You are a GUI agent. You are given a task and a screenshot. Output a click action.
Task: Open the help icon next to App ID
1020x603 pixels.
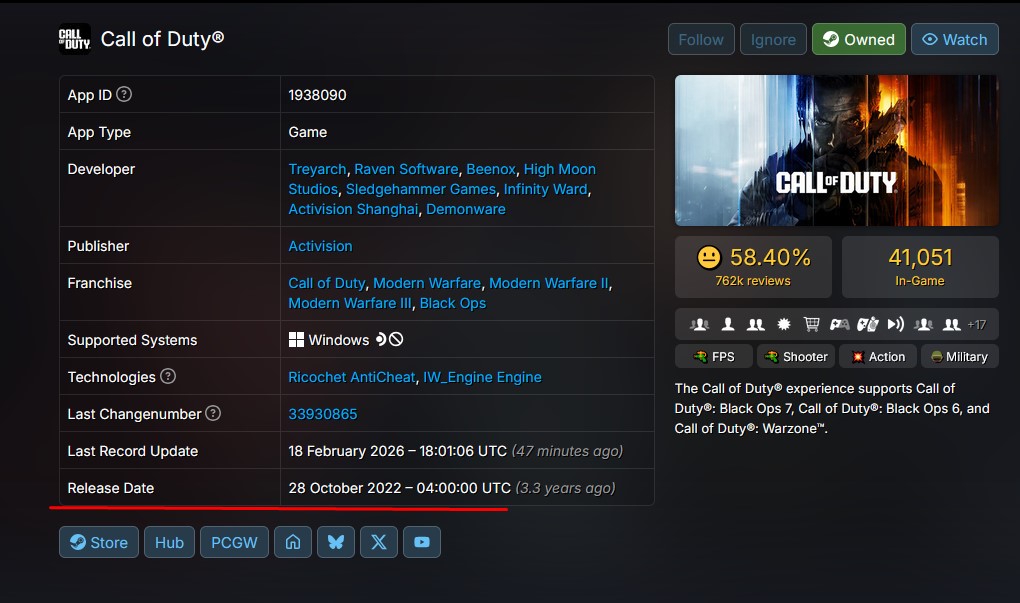pyautogui.click(x=124, y=94)
